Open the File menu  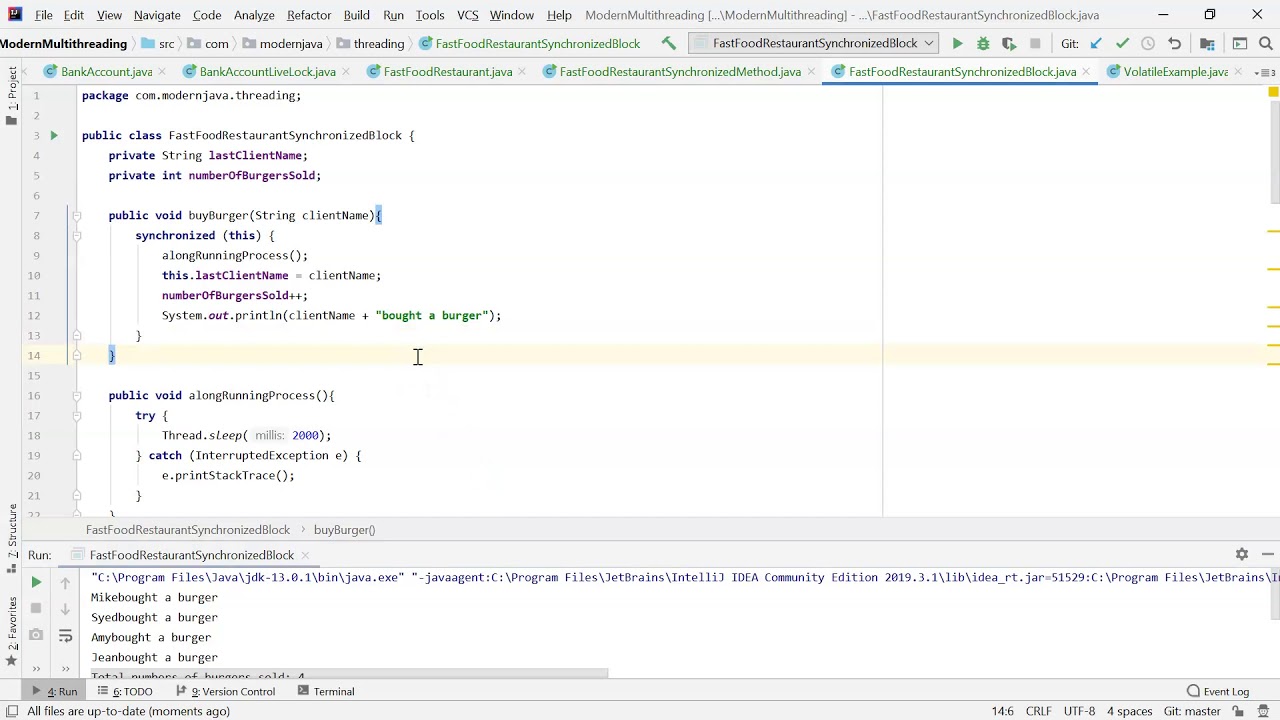[x=44, y=15]
